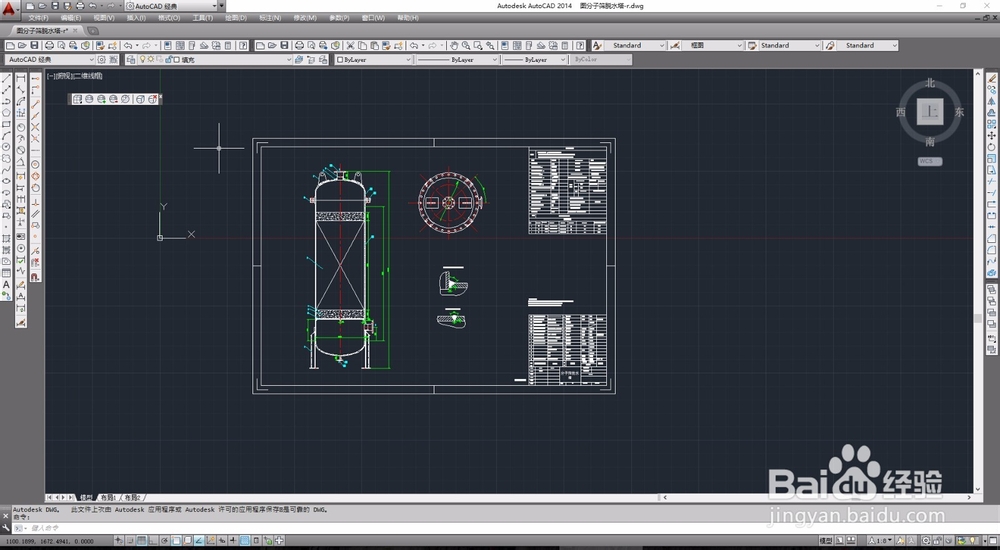Open the 框图 dimension style dropdown
Image resolution: width=1000 pixels, height=550 pixels.
[740, 45]
